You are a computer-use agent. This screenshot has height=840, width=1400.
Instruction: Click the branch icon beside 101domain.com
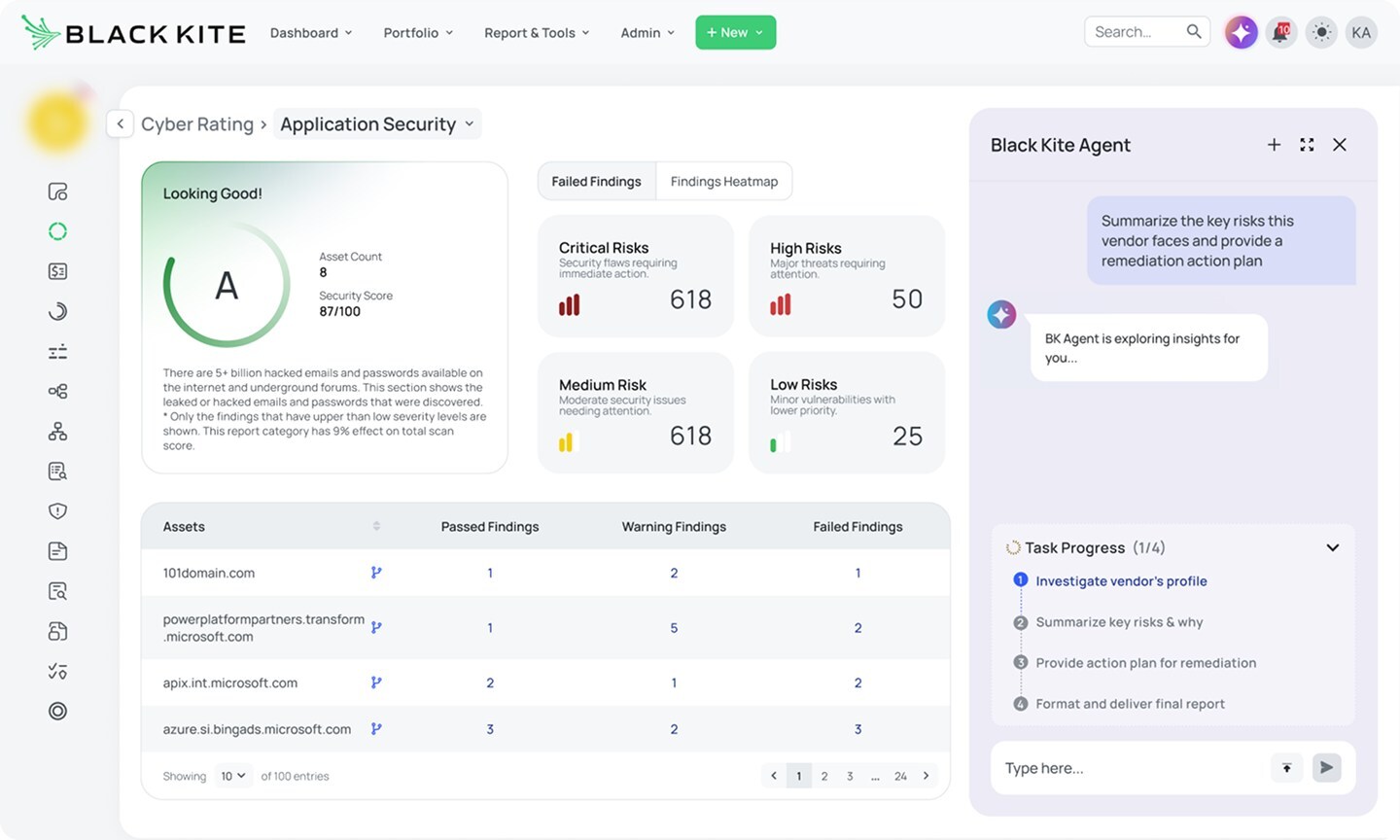click(x=376, y=573)
